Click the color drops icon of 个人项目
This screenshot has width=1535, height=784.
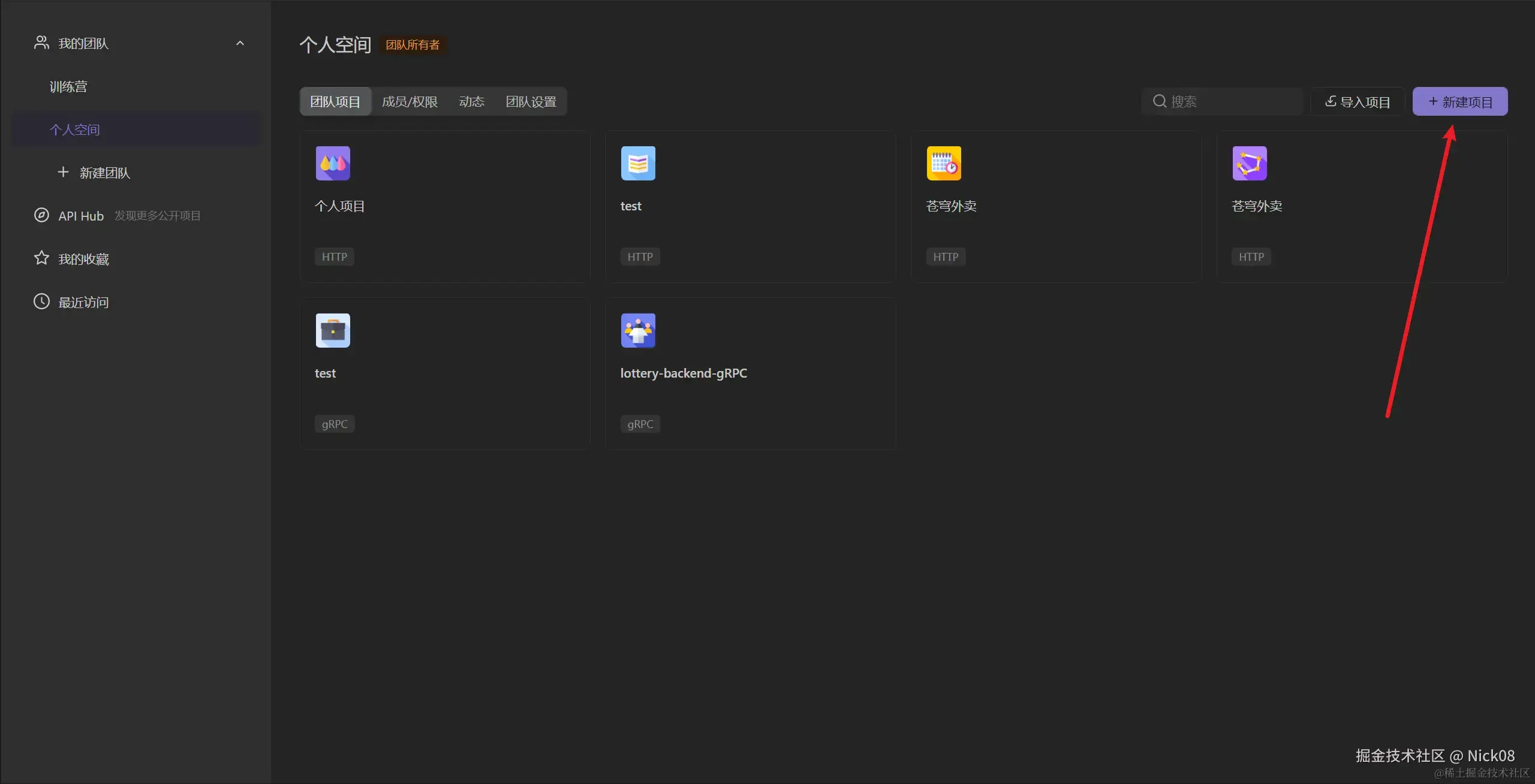[x=333, y=163]
